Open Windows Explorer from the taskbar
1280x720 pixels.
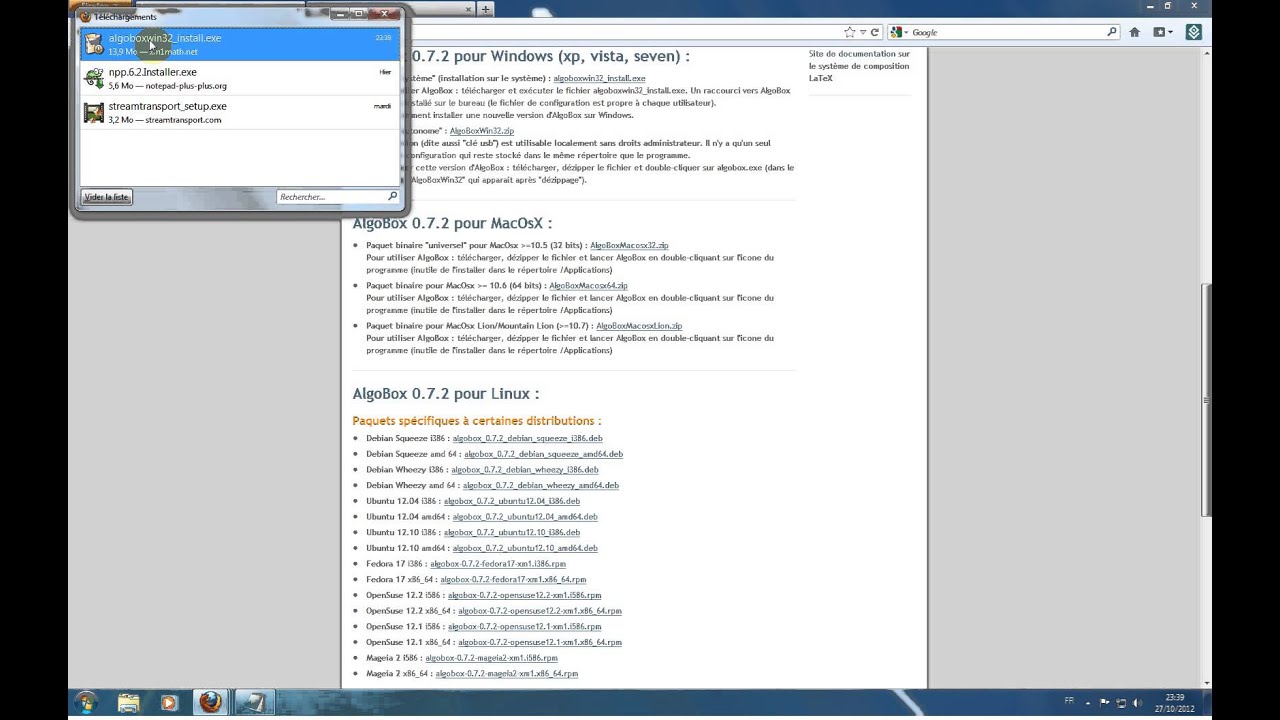[130, 703]
